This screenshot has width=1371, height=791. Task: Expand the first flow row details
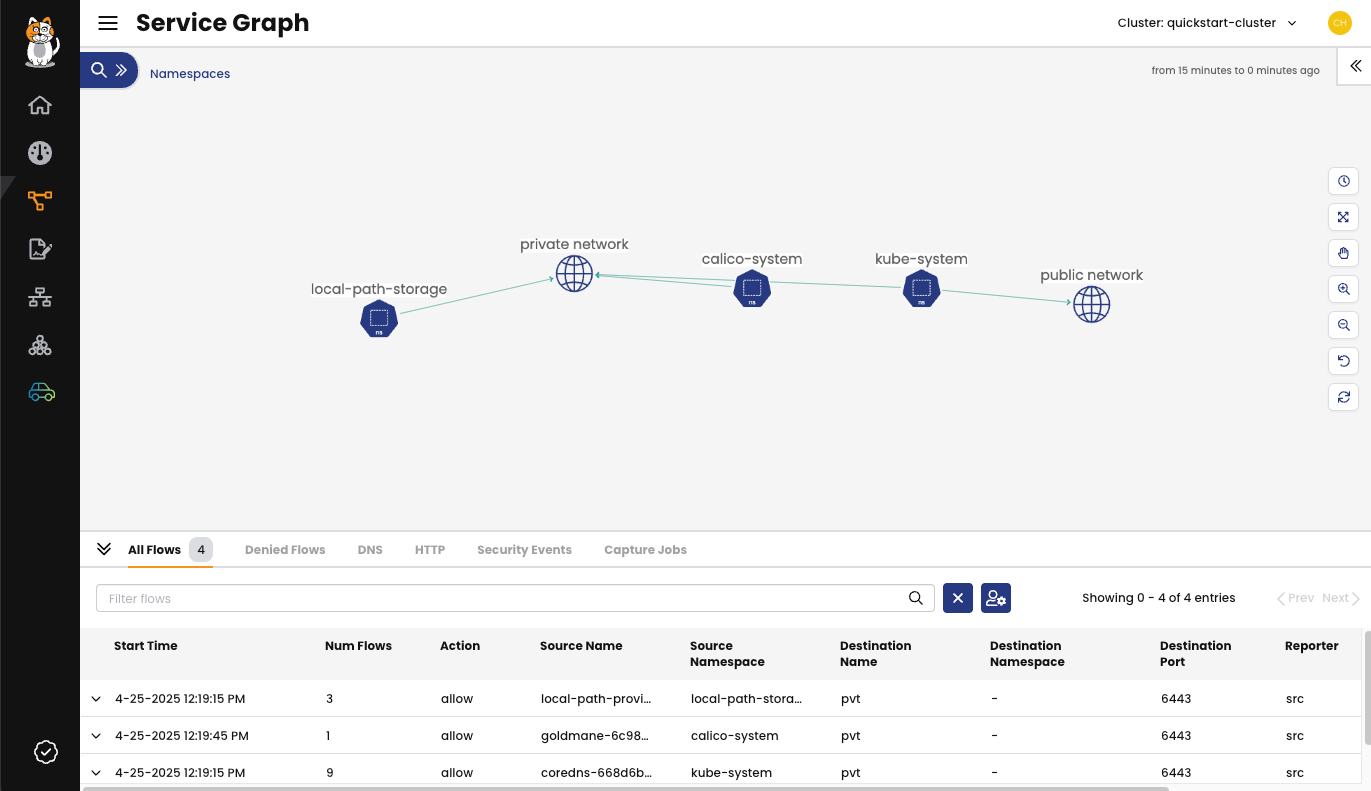click(96, 698)
